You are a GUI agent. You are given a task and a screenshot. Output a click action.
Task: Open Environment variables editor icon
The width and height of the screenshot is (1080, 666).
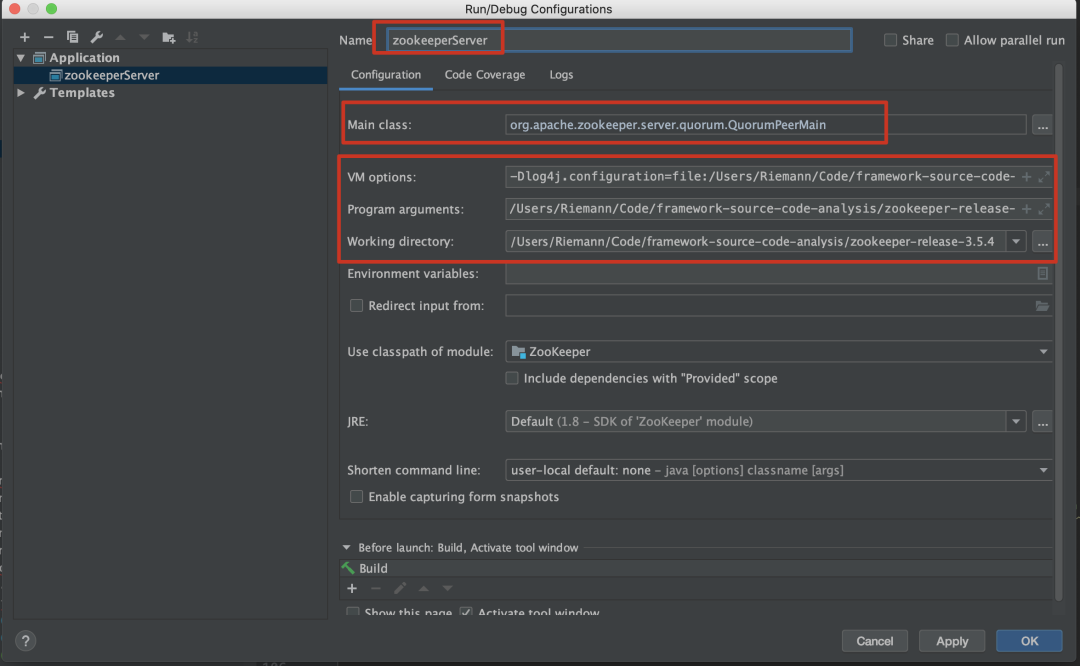1043,273
